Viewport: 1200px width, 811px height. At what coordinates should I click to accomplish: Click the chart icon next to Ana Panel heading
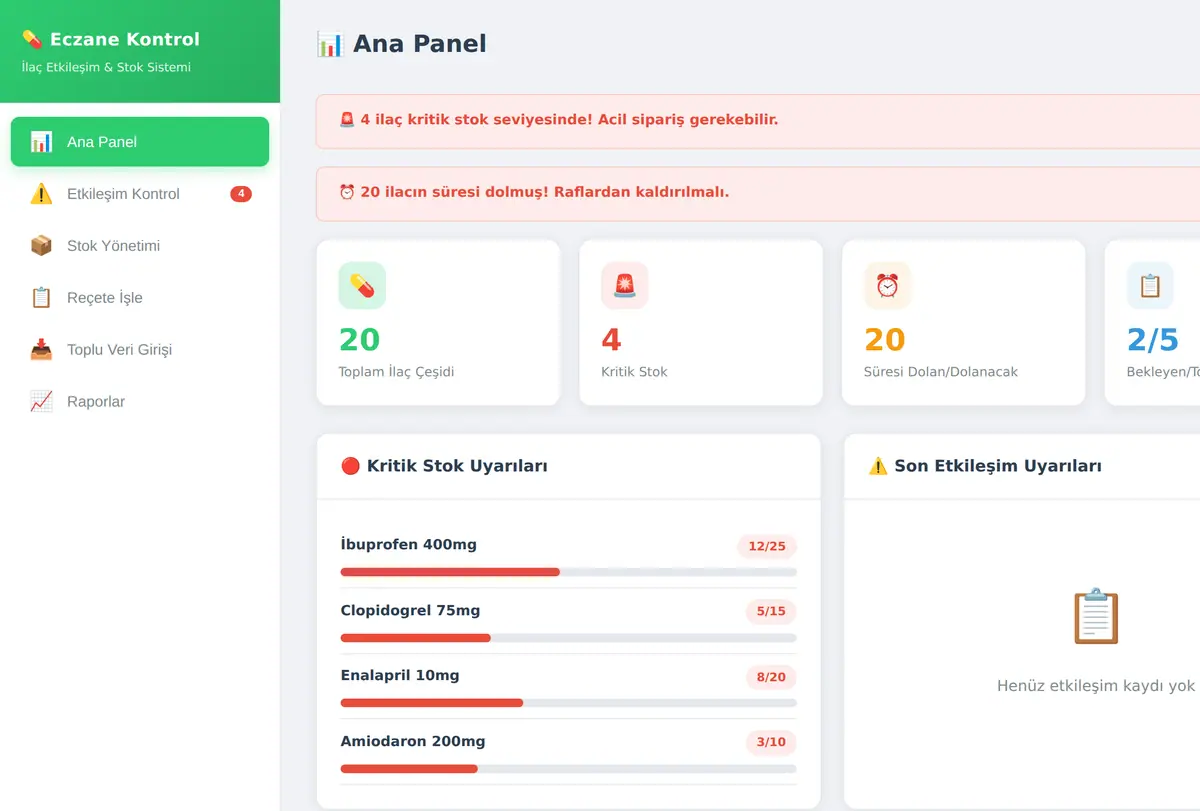click(330, 44)
